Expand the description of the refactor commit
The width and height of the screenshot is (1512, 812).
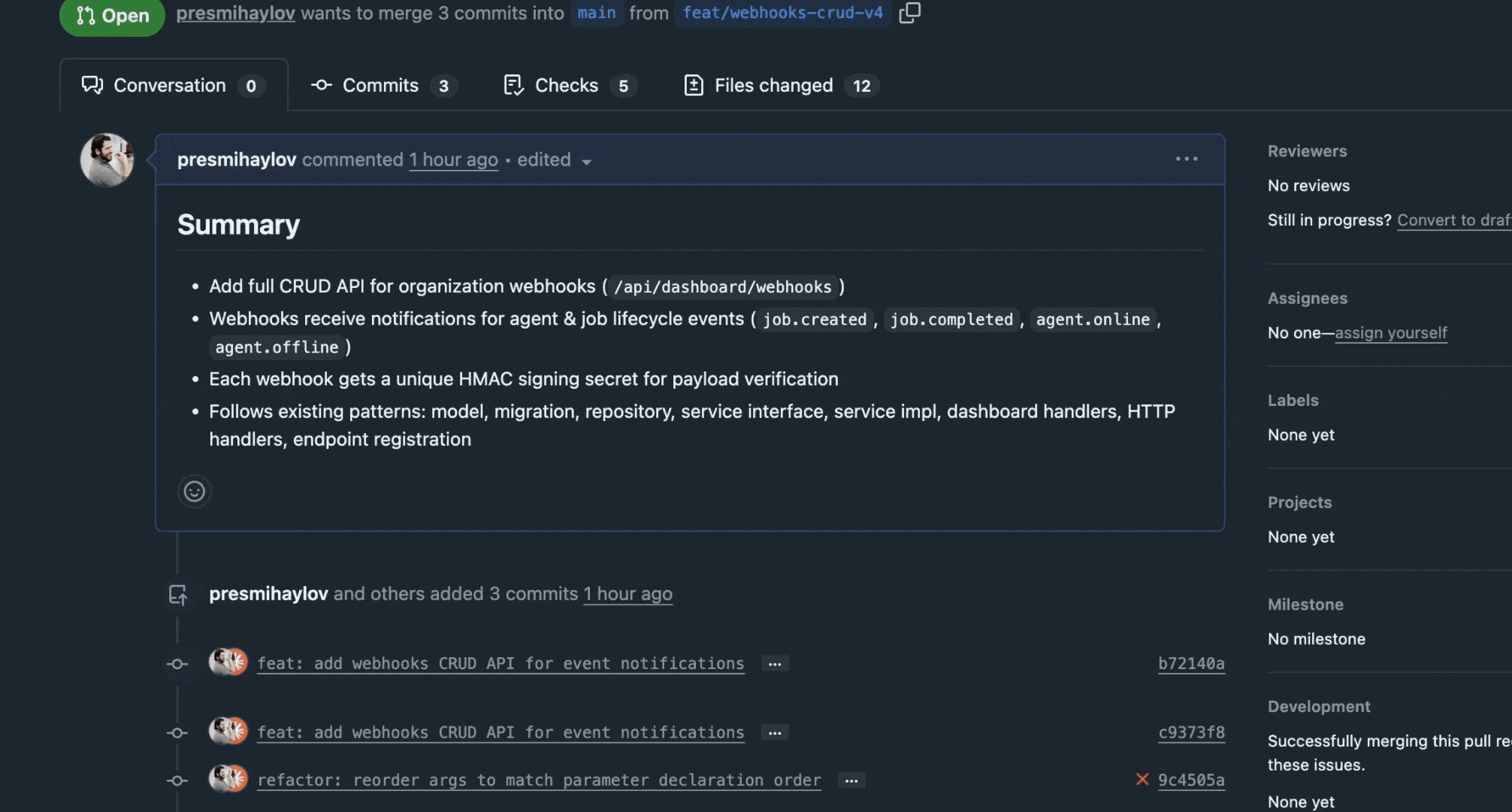coord(850,780)
